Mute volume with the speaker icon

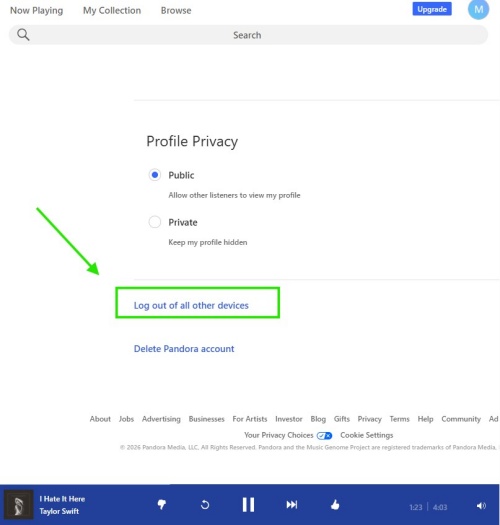[481, 506]
